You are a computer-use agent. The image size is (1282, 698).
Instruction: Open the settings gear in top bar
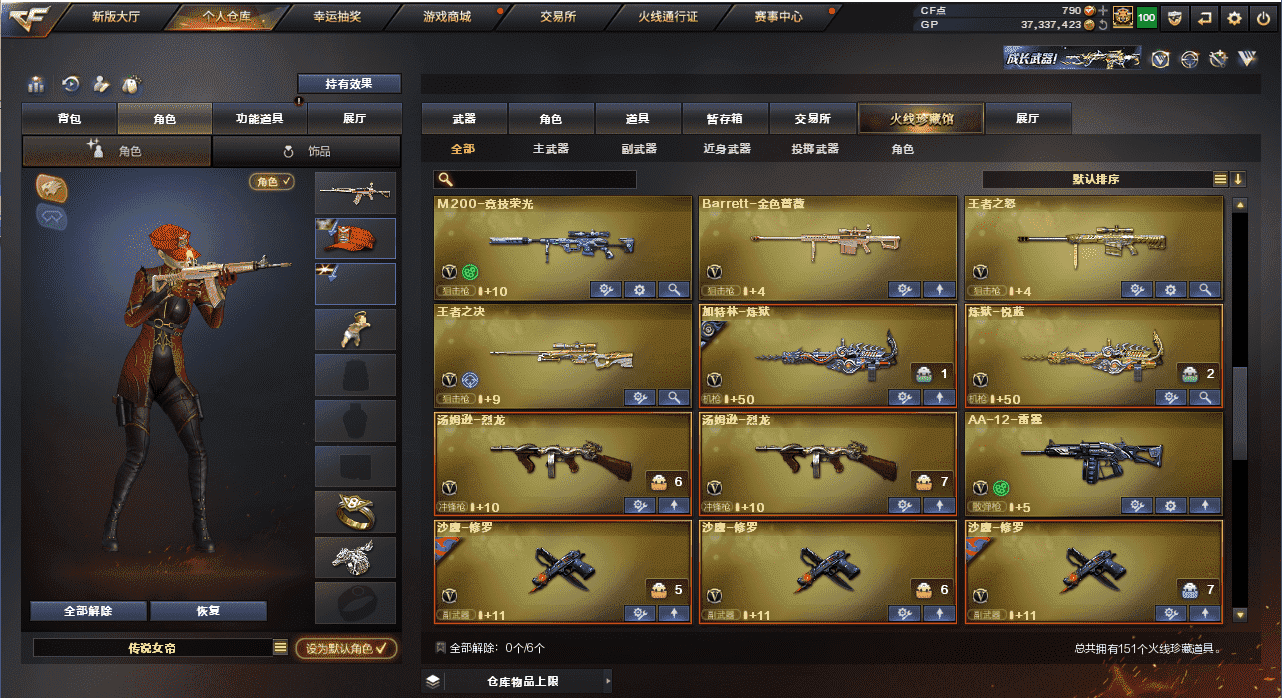1235,17
